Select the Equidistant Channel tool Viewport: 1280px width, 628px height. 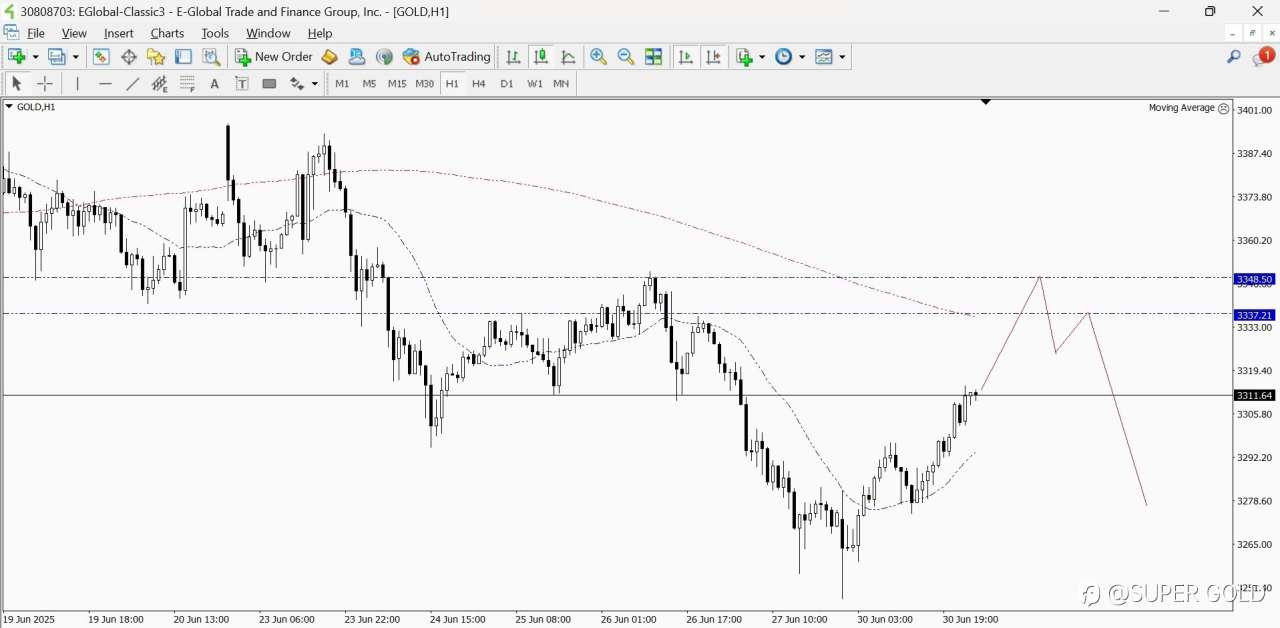[159, 84]
